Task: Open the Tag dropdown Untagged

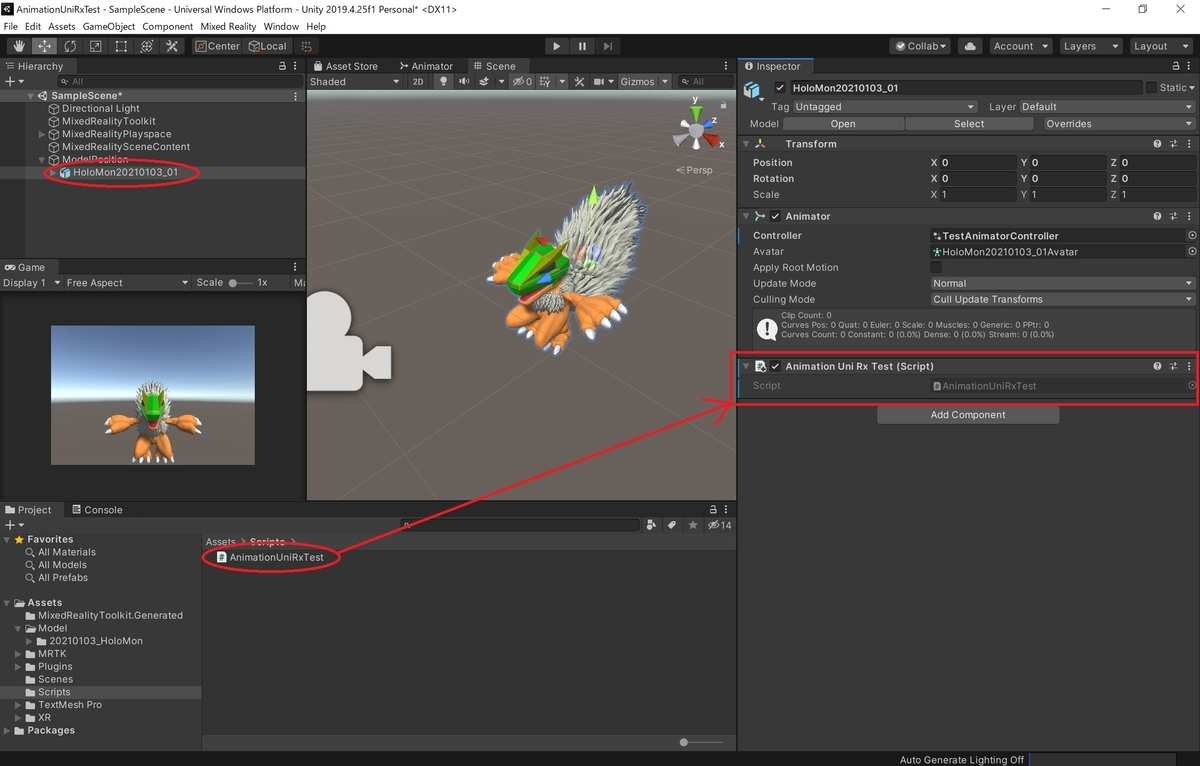Action: tap(885, 107)
